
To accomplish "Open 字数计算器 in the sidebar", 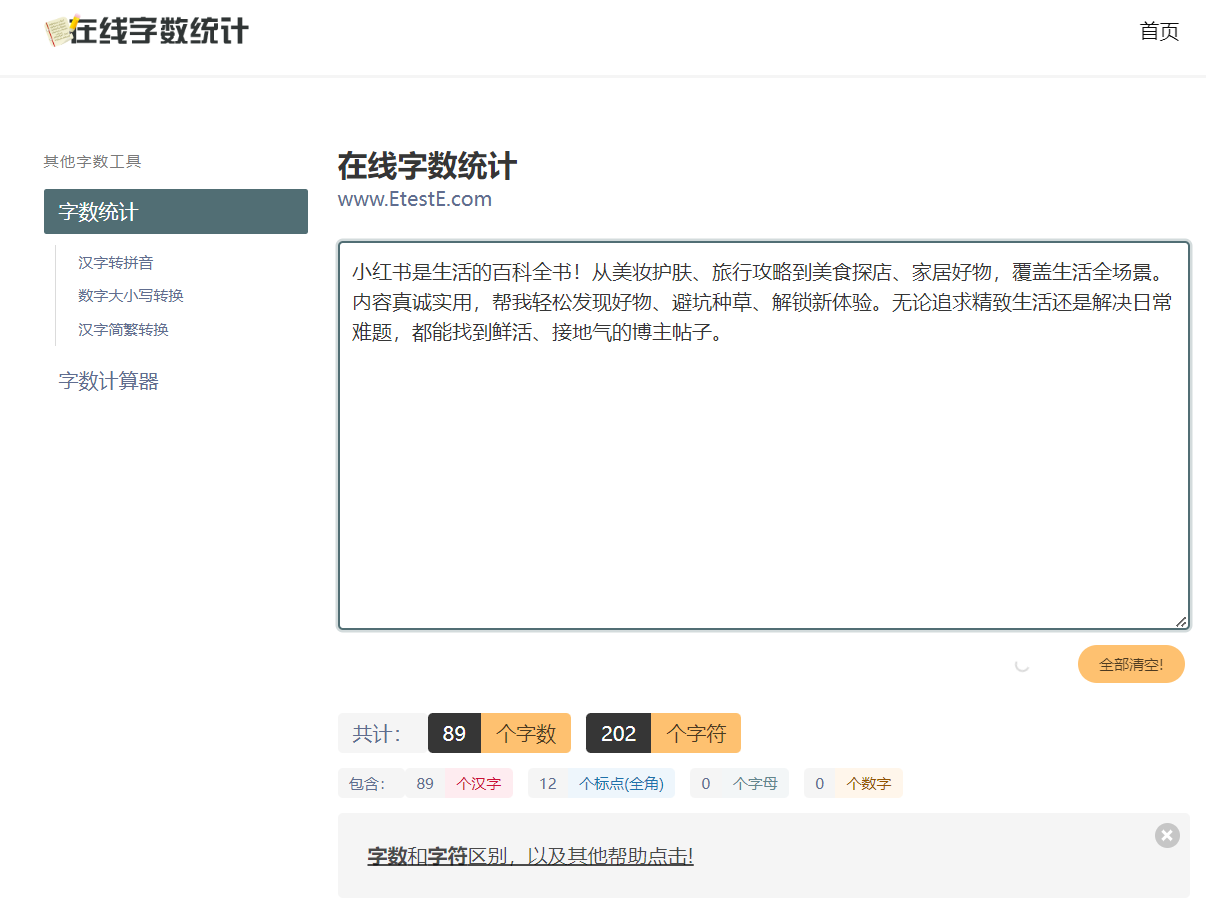I will tap(109, 381).
